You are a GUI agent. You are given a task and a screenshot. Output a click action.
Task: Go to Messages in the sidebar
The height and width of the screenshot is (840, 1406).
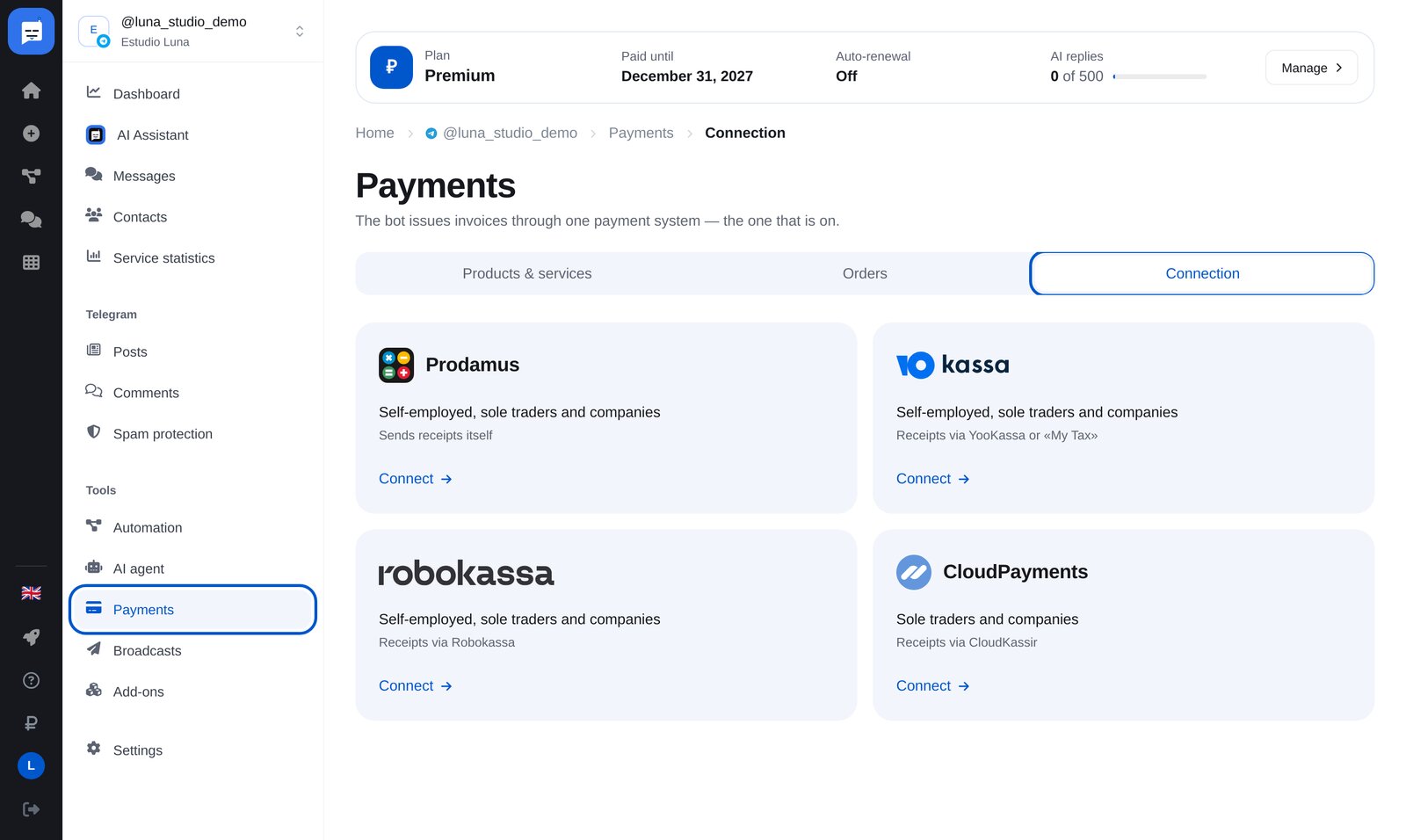click(x=192, y=176)
